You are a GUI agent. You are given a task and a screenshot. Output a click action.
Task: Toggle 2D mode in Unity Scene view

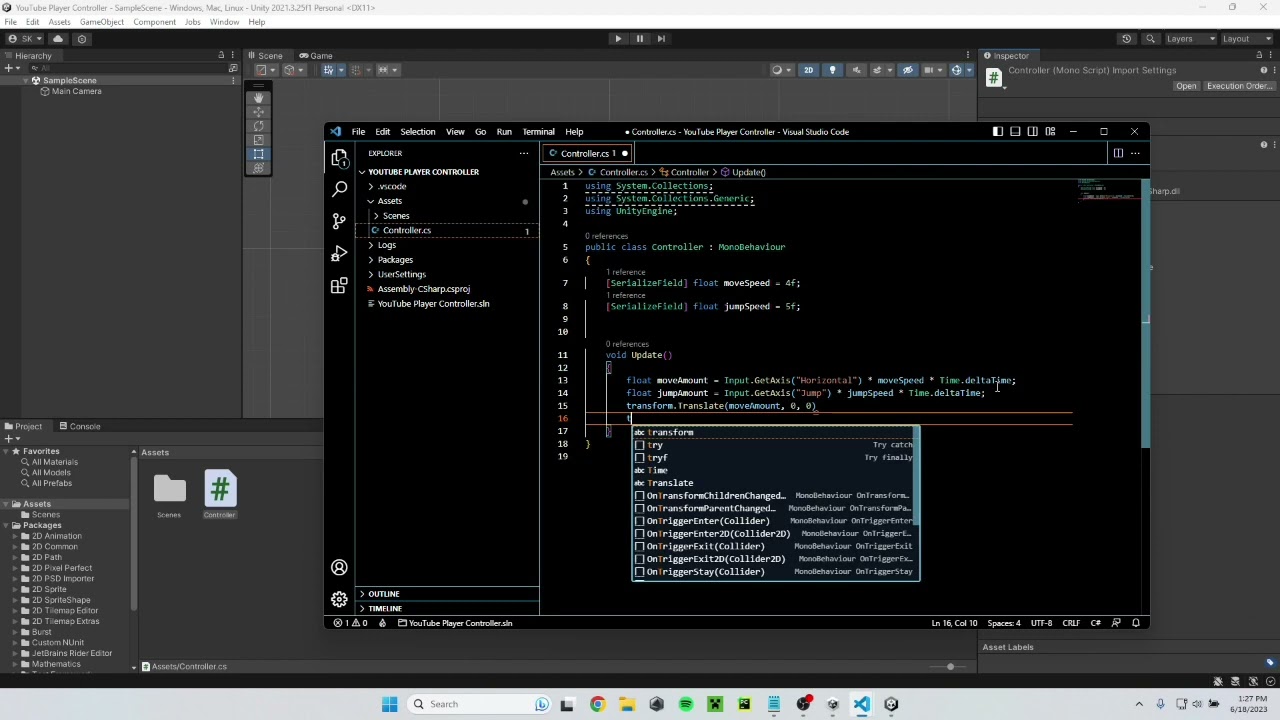[x=808, y=70]
